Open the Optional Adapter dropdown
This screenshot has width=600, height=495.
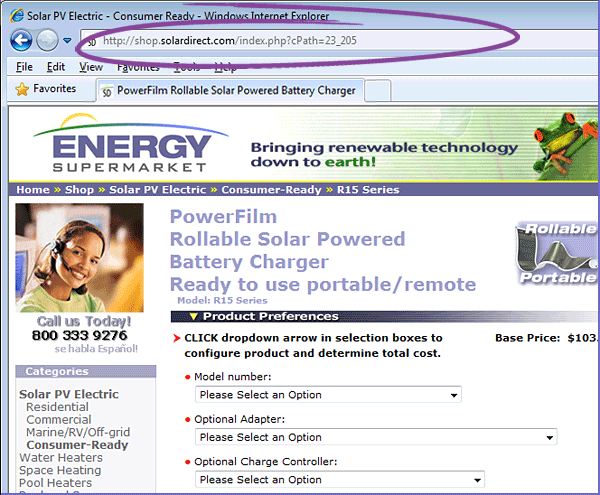click(x=376, y=437)
